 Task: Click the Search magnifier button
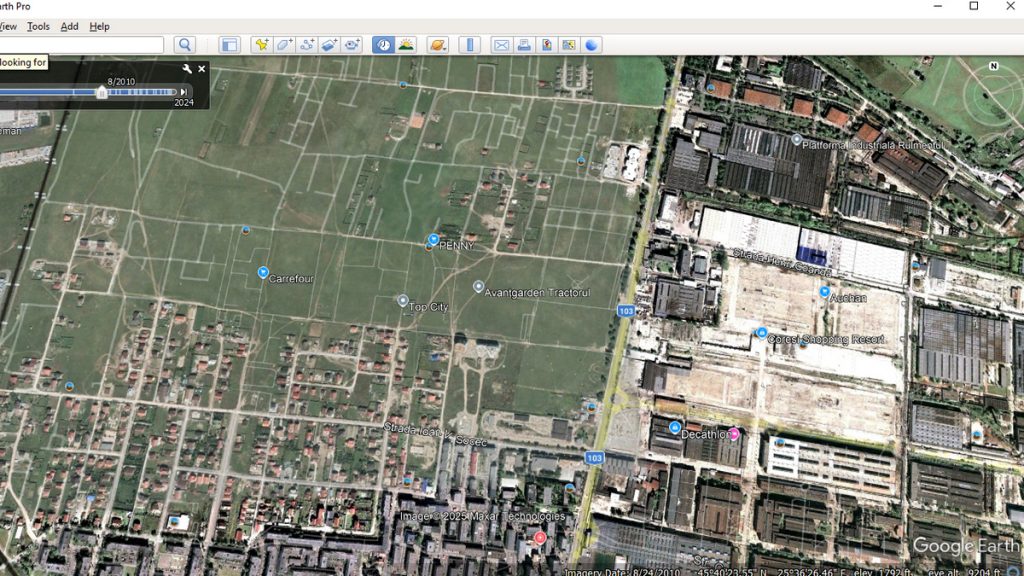point(185,44)
